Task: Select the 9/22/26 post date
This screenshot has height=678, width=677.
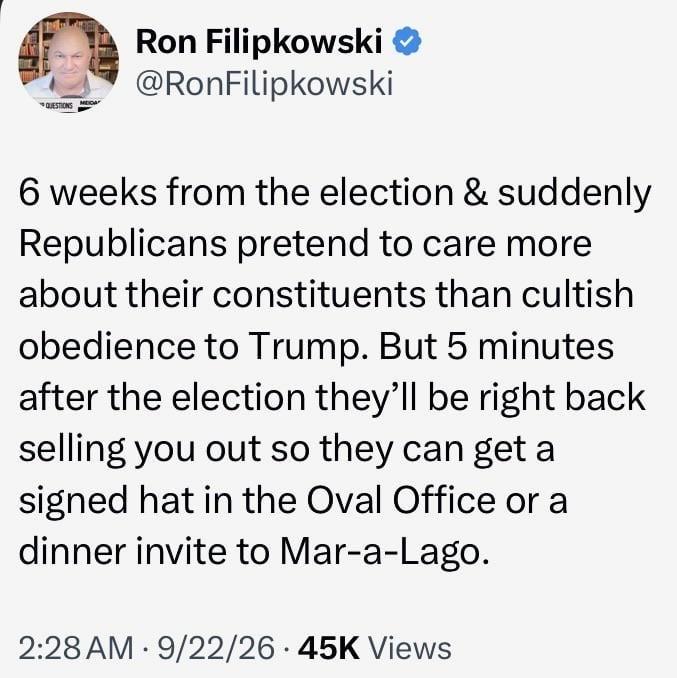Action: tap(216, 648)
